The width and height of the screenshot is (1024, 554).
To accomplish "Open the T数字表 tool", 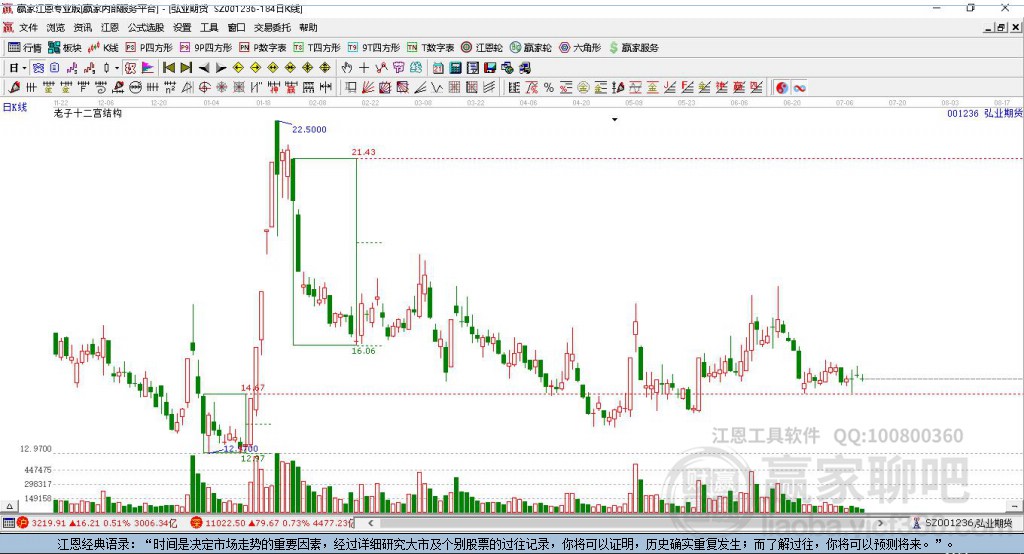I will (430, 48).
